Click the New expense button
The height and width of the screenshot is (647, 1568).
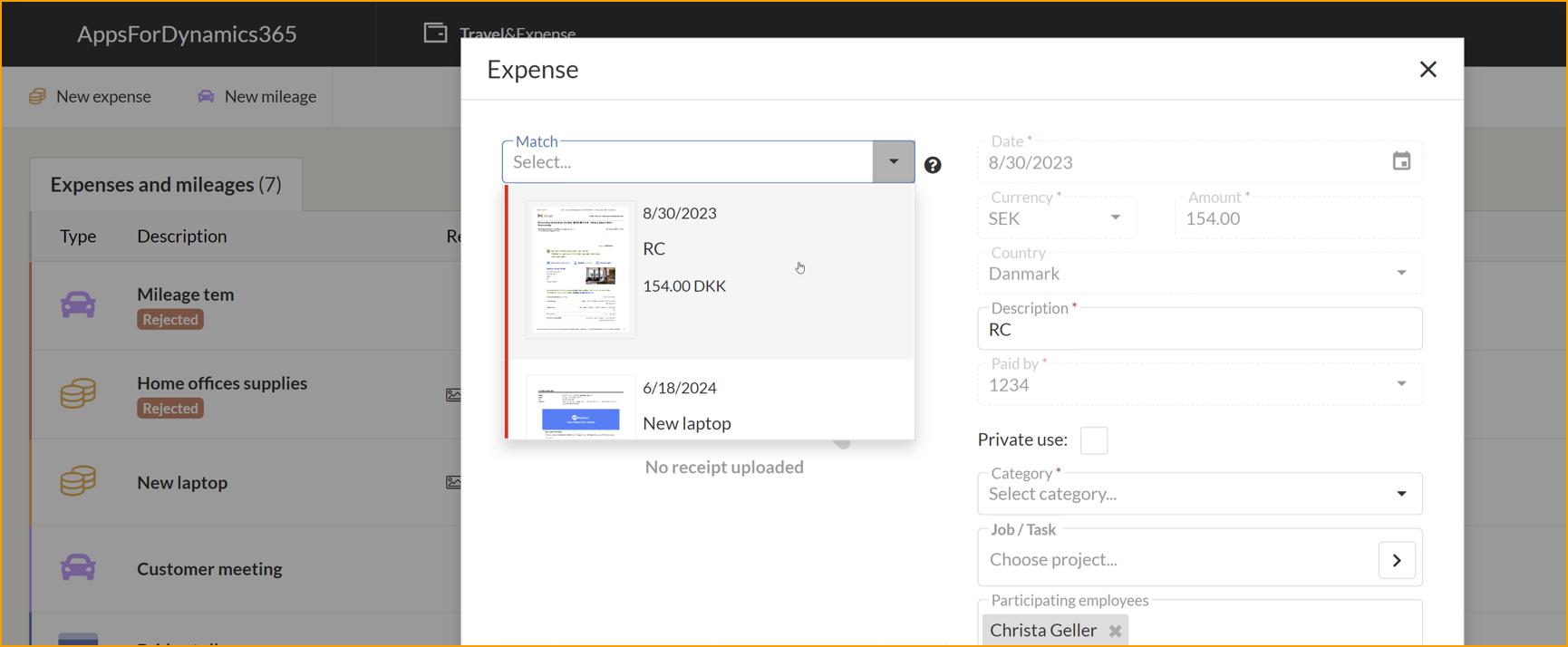pyautogui.click(x=90, y=96)
